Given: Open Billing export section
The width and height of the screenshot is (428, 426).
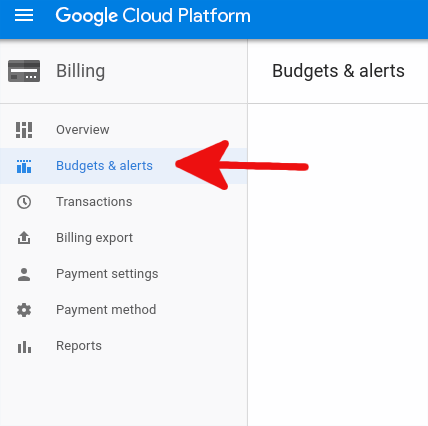Looking at the screenshot, I should [123, 238].
